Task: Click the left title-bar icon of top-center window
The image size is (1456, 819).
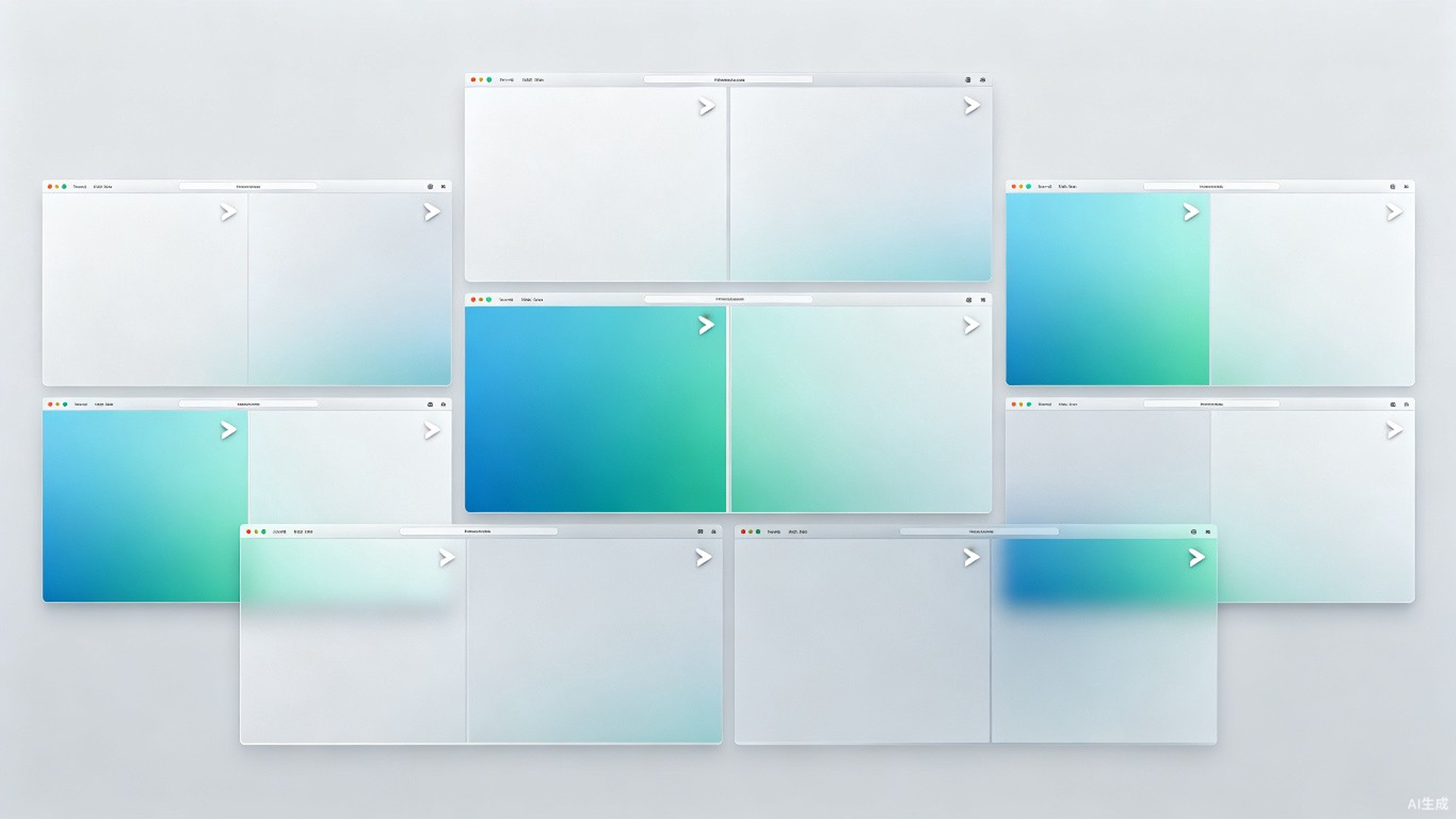Action: click(968, 80)
